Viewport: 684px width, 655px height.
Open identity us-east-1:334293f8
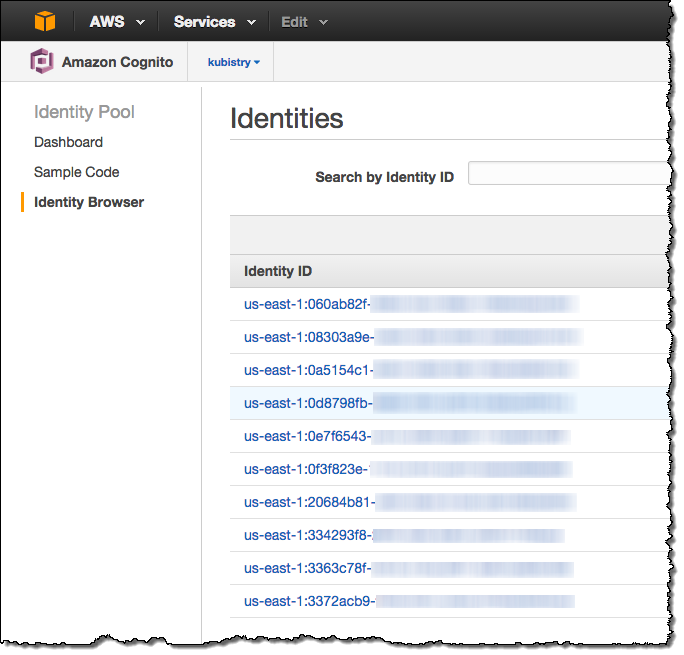[x=308, y=535]
